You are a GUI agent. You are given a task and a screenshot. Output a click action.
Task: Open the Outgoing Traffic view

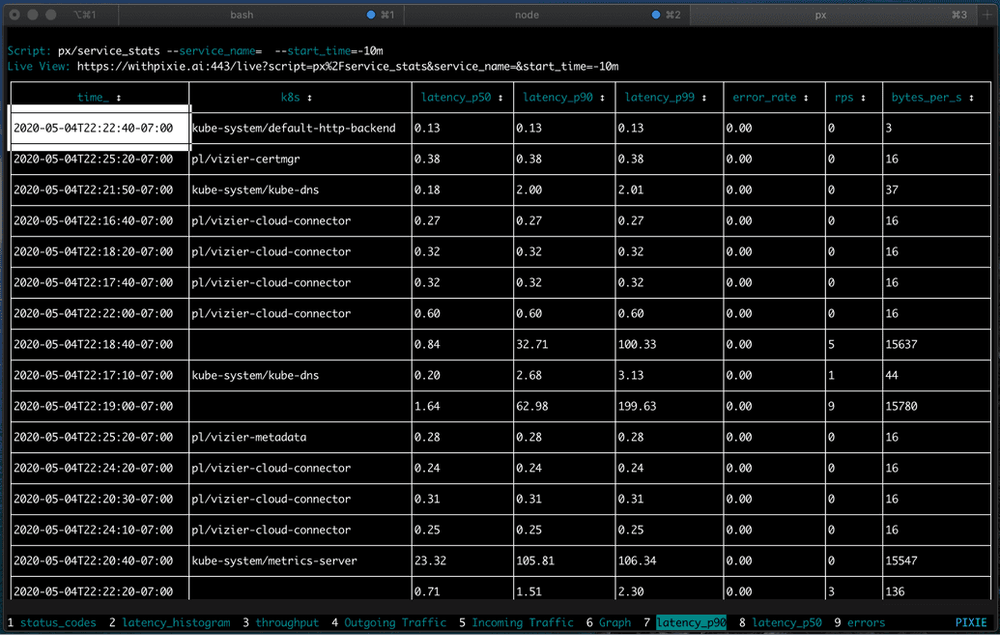pyautogui.click(x=395, y=623)
